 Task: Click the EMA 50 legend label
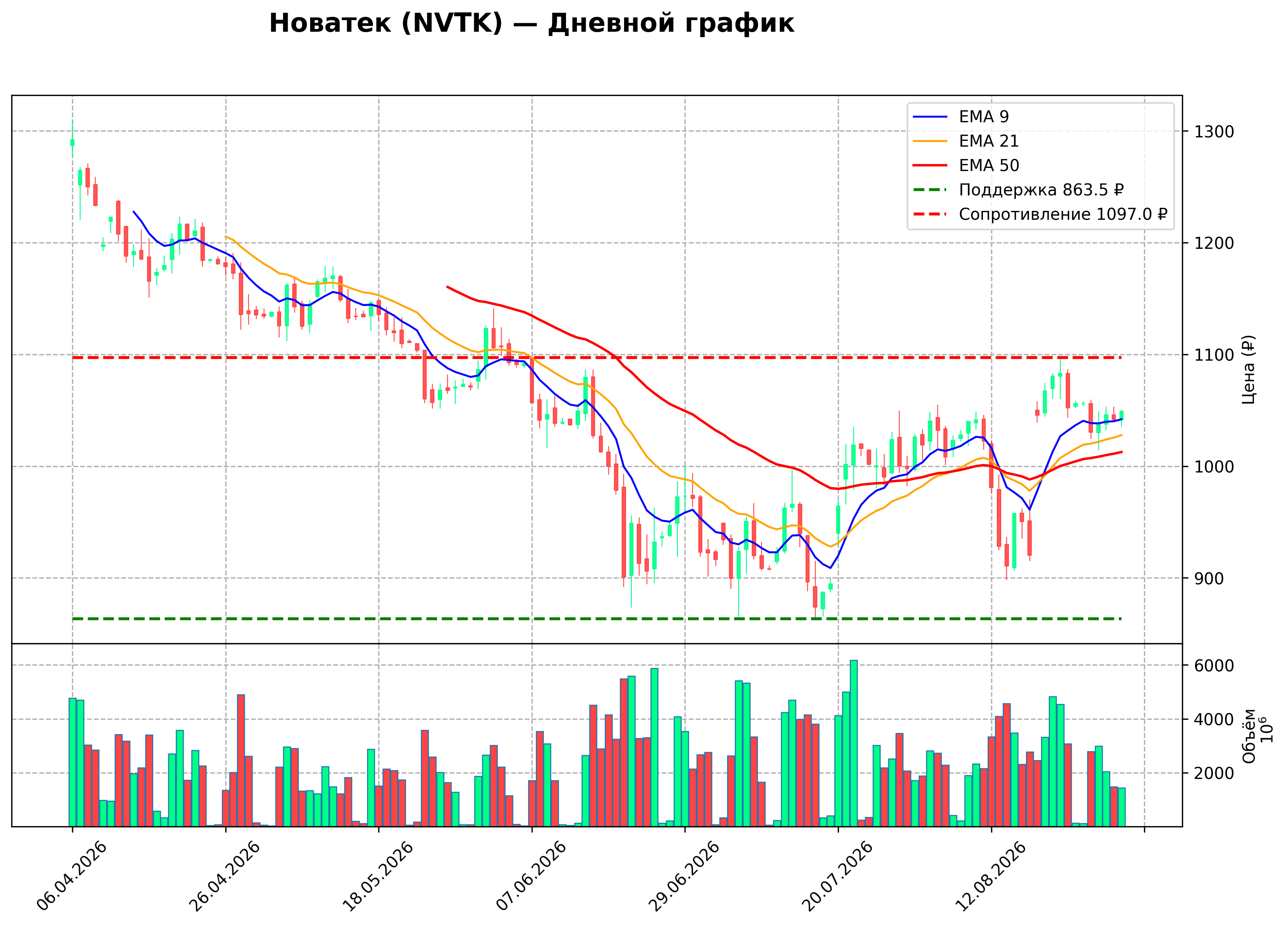pyautogui.click(x=989, y=165)
